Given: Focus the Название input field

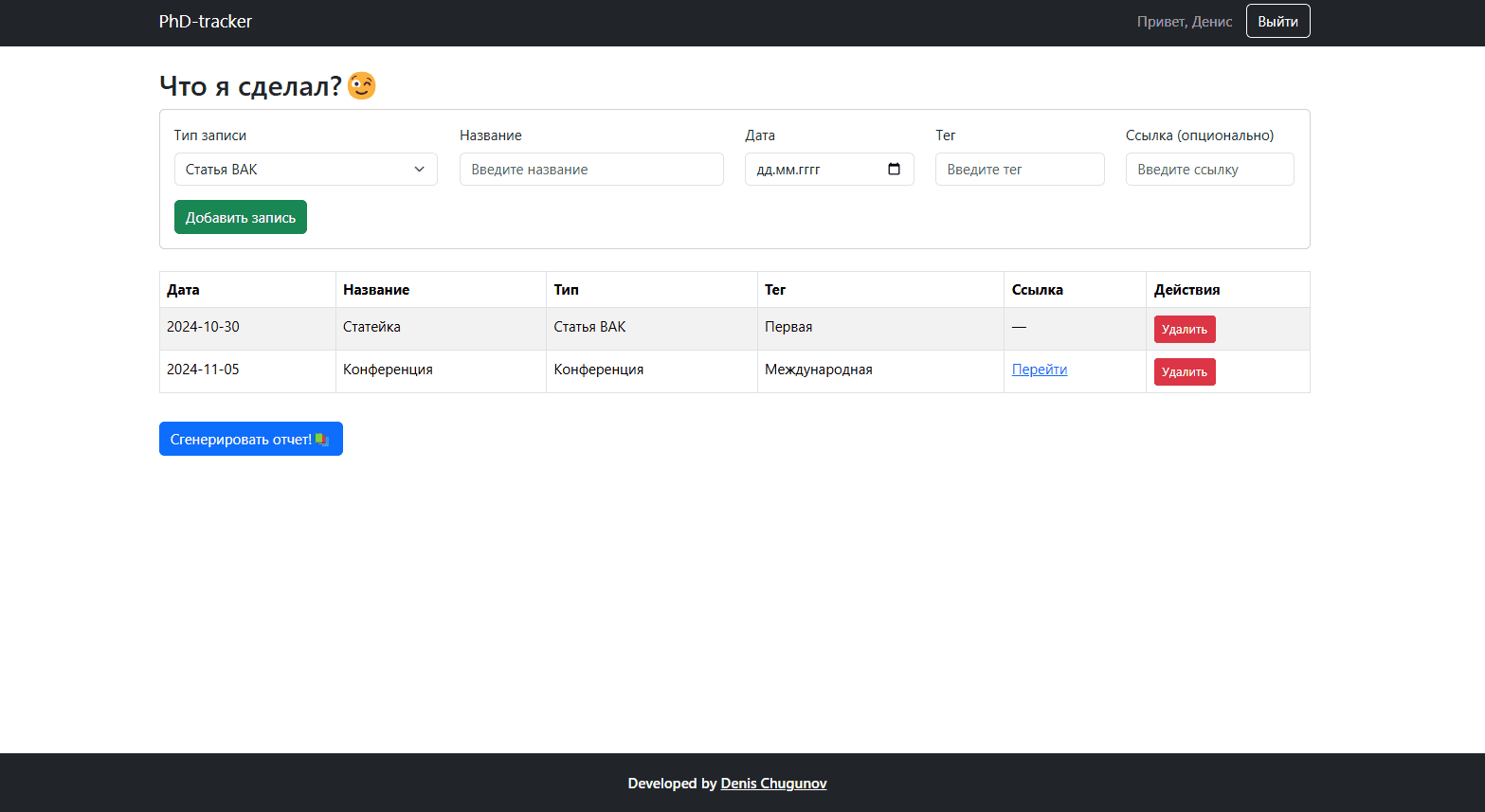Looking at the screenshot, I should (590, 170).
